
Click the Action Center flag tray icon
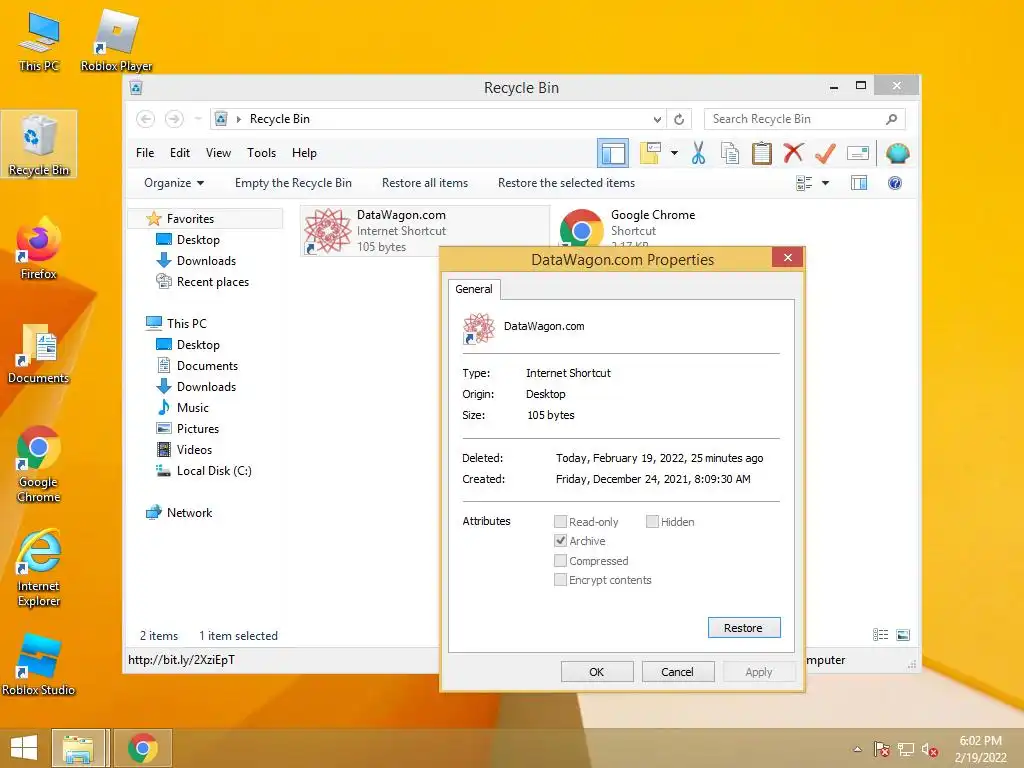click(x=882, y=750)
